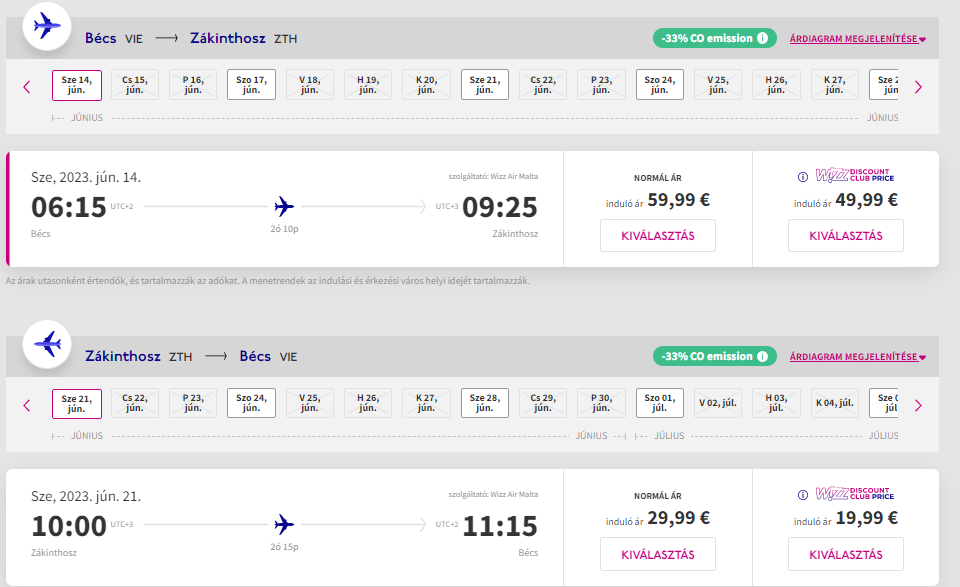Choose outbound normal price 59,99 € KIVÁLASZTÁS
The width and height of the screenshot is (960, 587).
(658, 236)
